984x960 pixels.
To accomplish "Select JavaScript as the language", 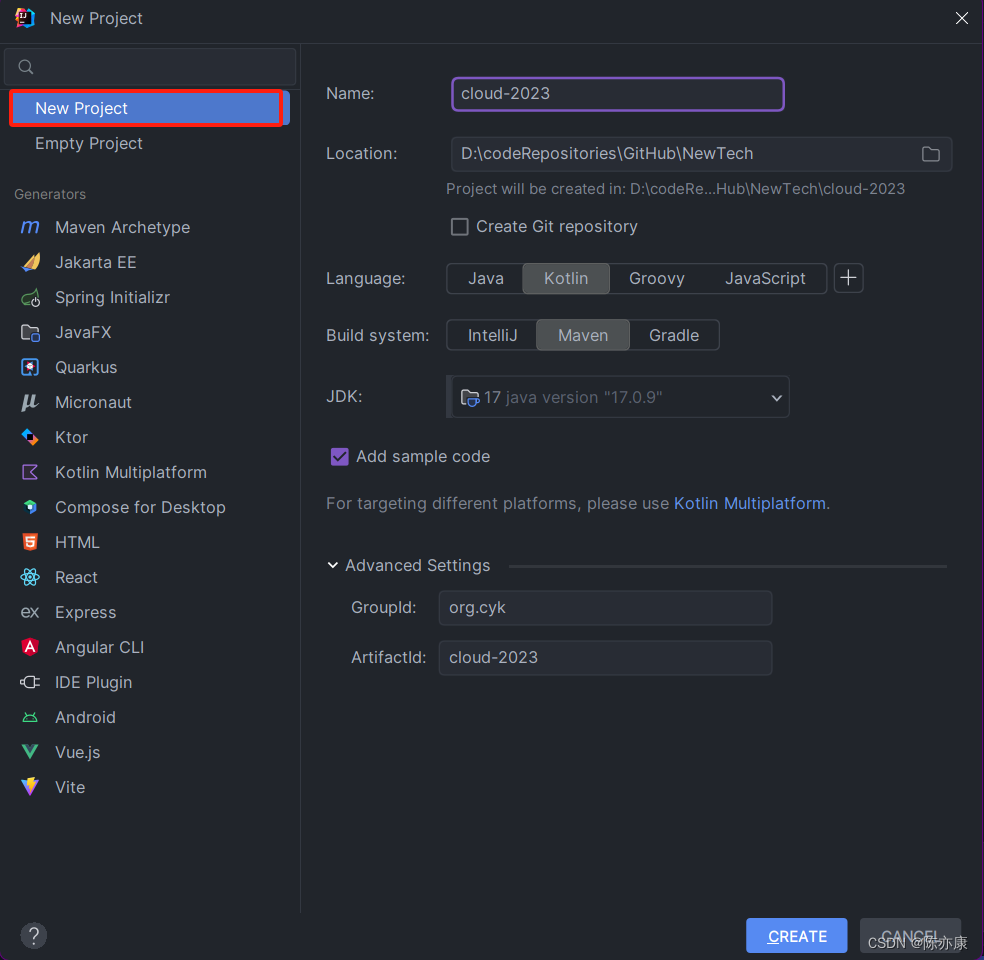I will (x=765, y=279).
